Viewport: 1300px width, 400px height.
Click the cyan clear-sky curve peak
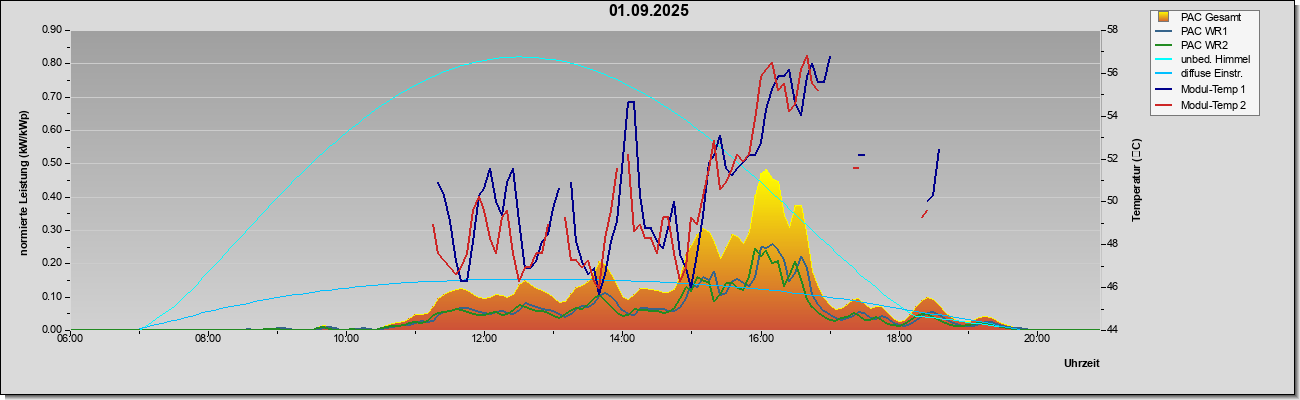point(513,57)
